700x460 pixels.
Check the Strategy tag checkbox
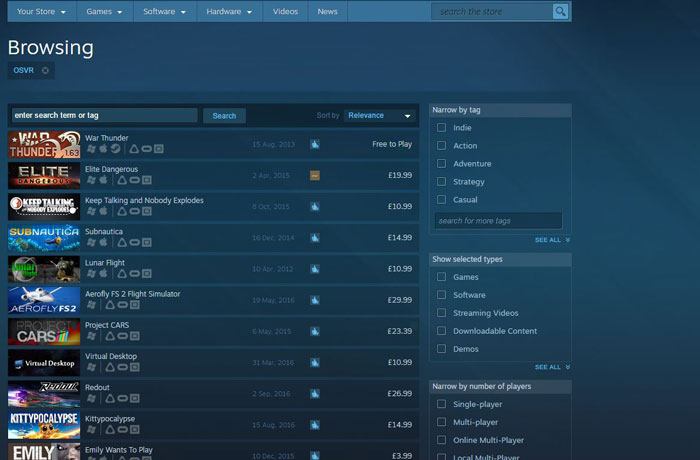click(442, 181)
